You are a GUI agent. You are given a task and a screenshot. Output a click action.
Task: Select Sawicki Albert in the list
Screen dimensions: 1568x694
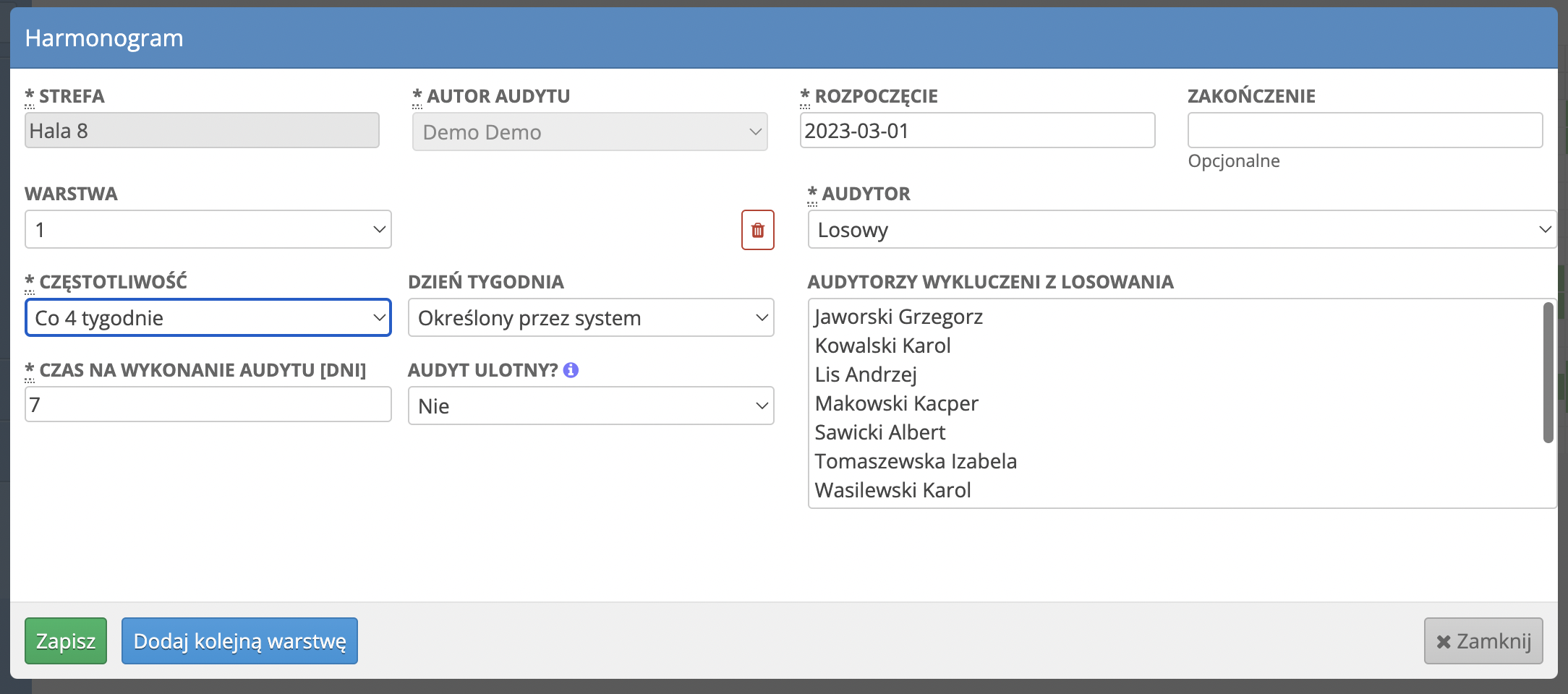(879, 432)
